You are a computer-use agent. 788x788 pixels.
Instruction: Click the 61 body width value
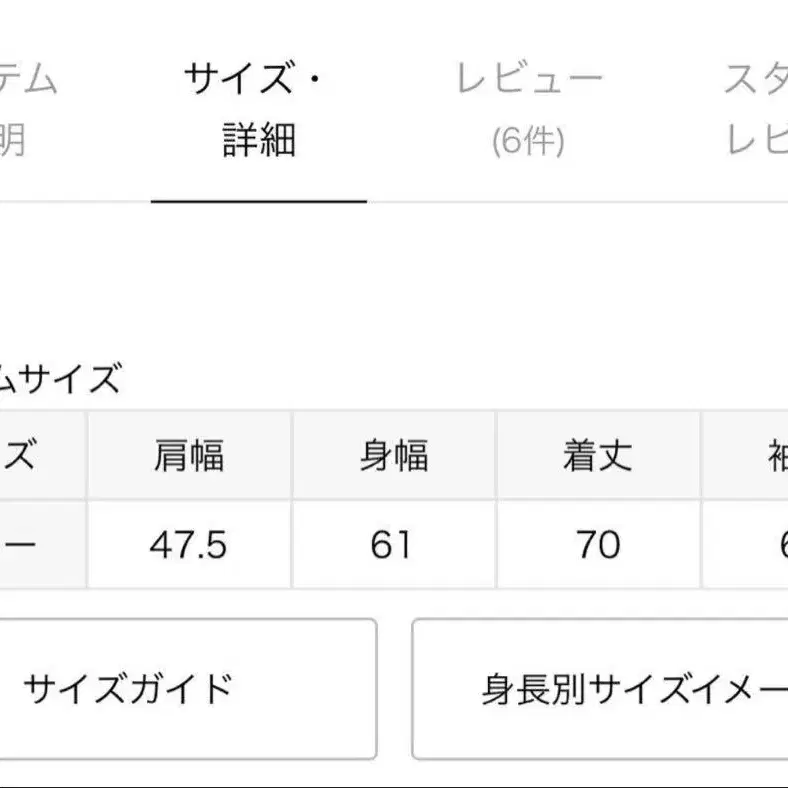coord(394,545)
